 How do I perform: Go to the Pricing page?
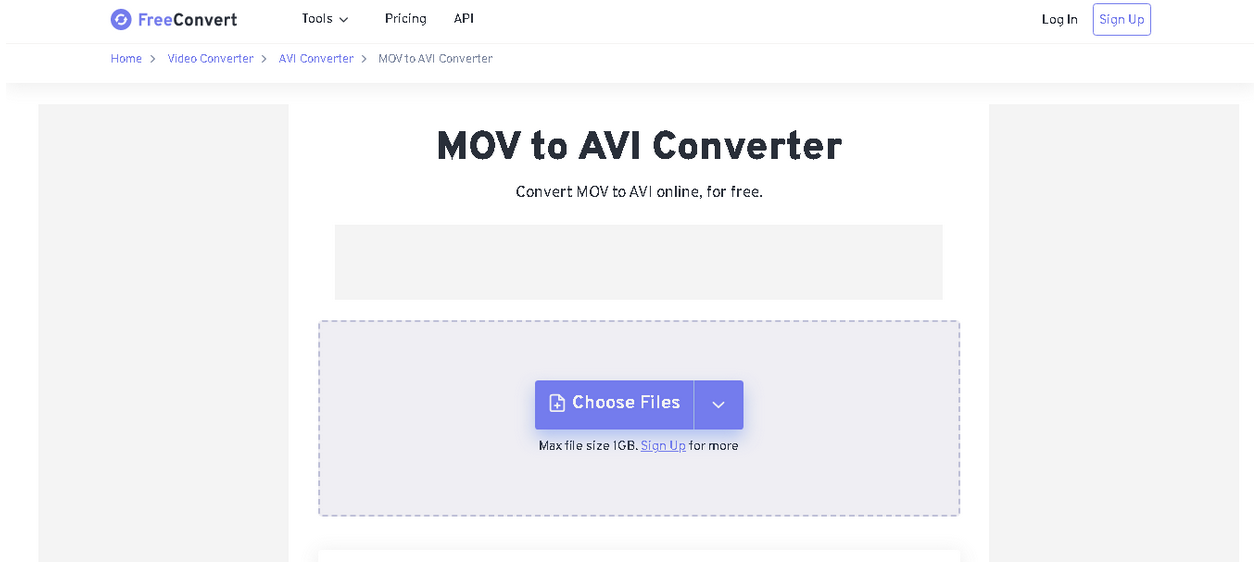click(x=405, y=19)
